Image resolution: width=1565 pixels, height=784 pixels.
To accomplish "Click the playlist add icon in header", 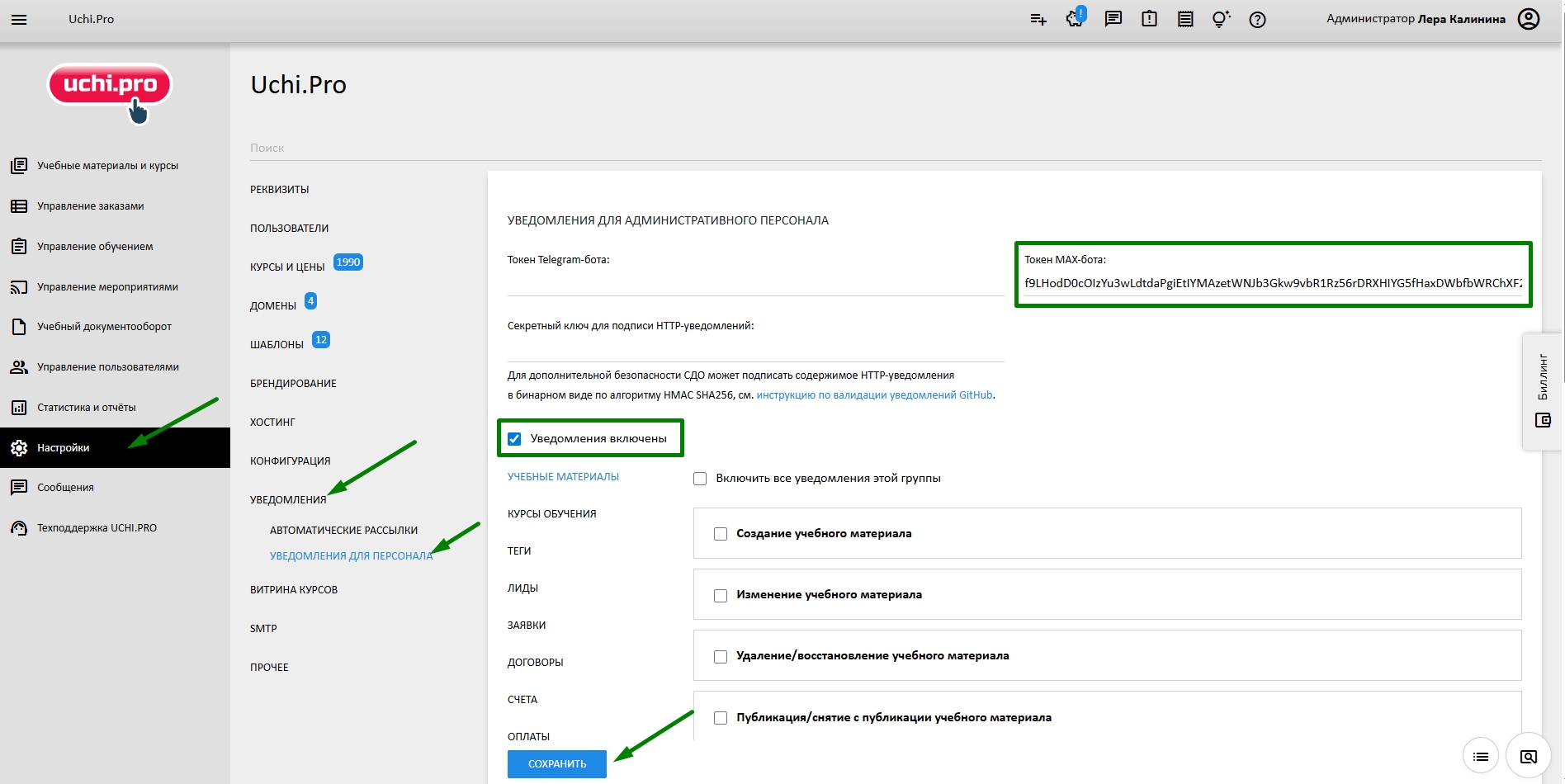I will (1038, 20).
